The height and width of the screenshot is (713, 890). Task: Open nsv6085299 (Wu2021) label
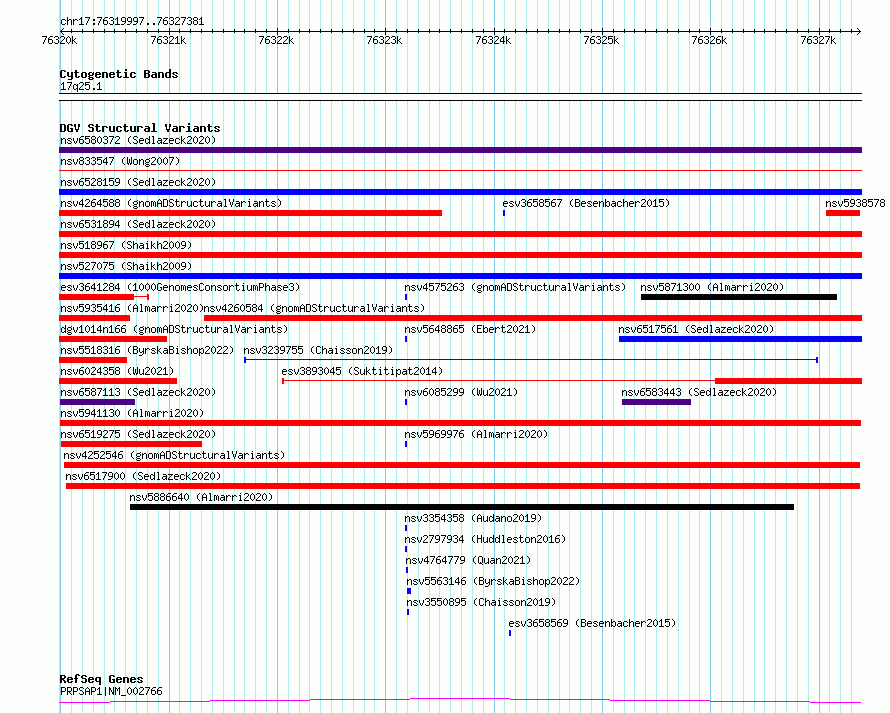[461, 392]
